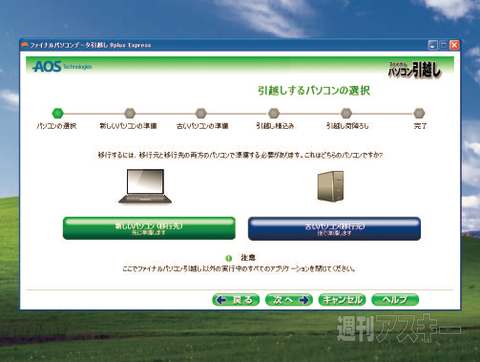The image size is (480, 362).
Task: Click the 引越し荷降ろし step label
Action: [347, 126]
